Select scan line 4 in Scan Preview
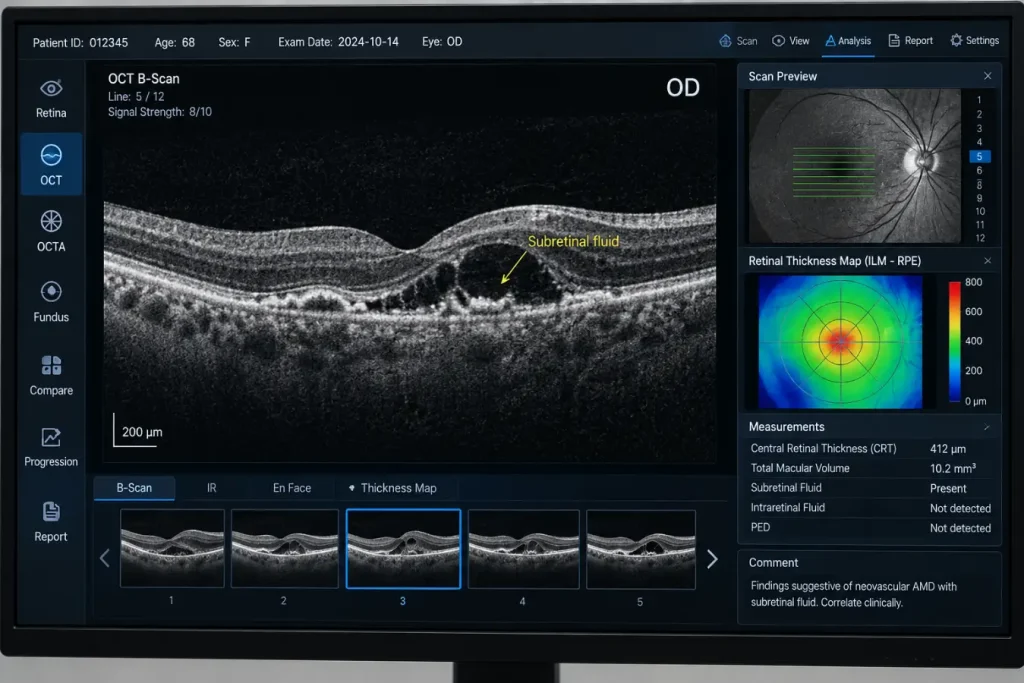 coord(979,142)
